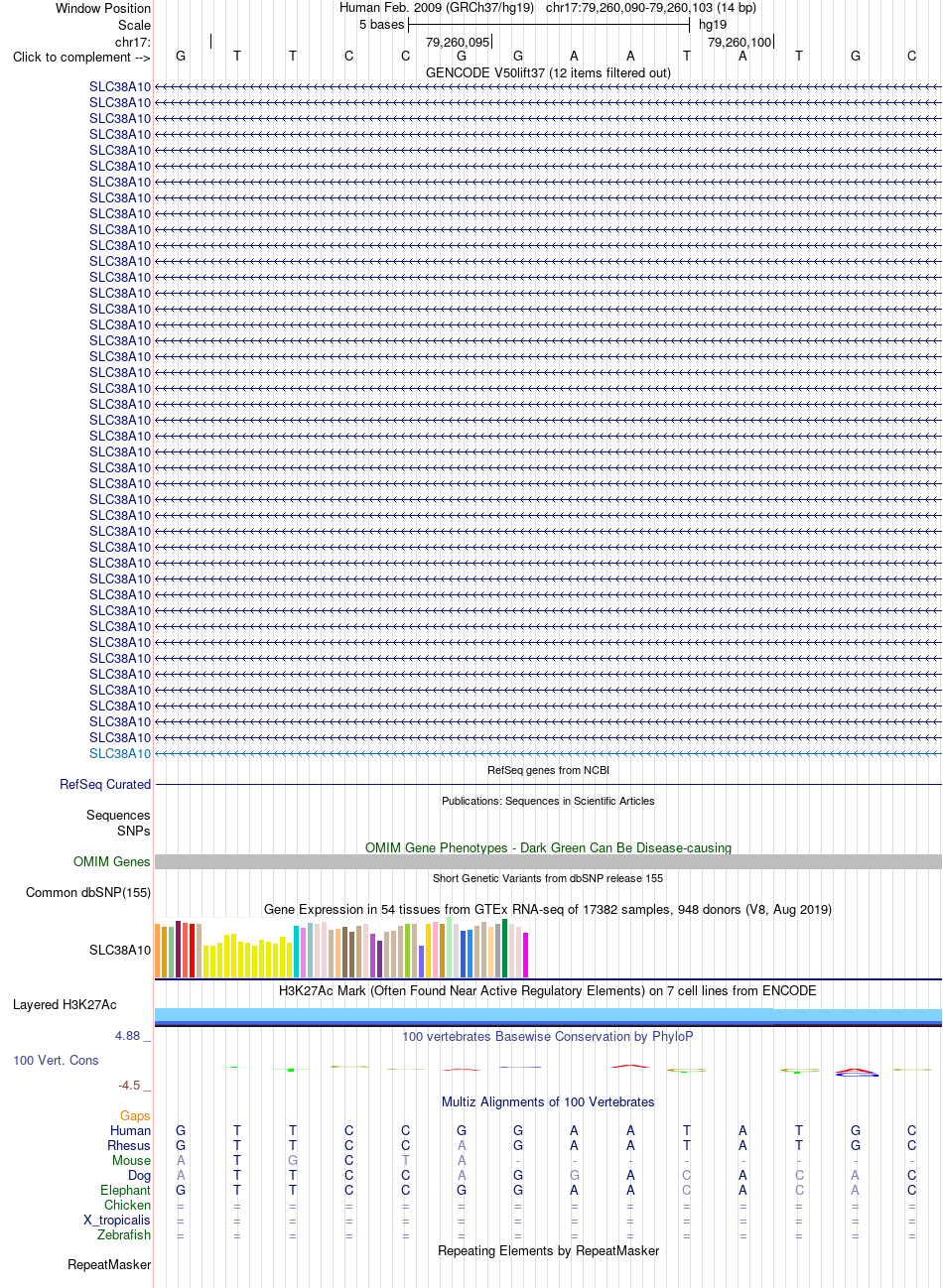Click the orange Gaps label

click(x=135, y=1115)
